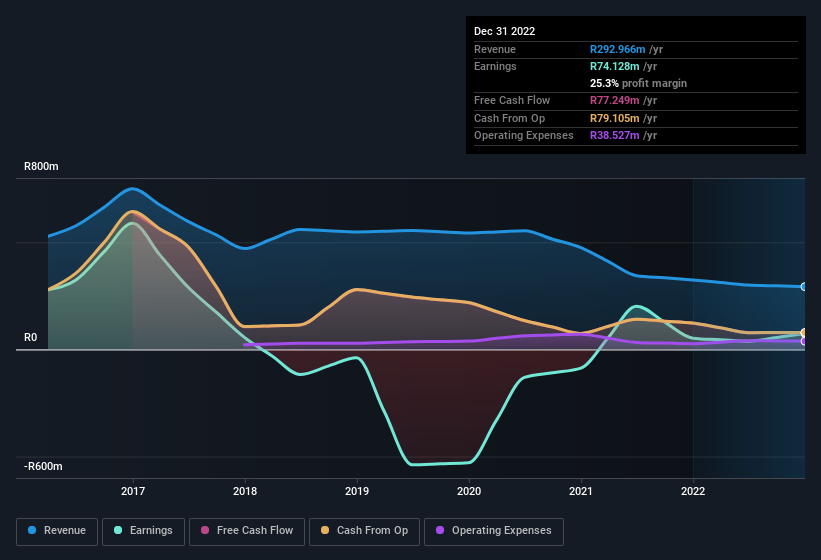Image resolution: width=821 pixels, height=560 pixels.
Task: Click the R79.105m cash from op value
Action: pyautogui.click(x=615, y=118)
